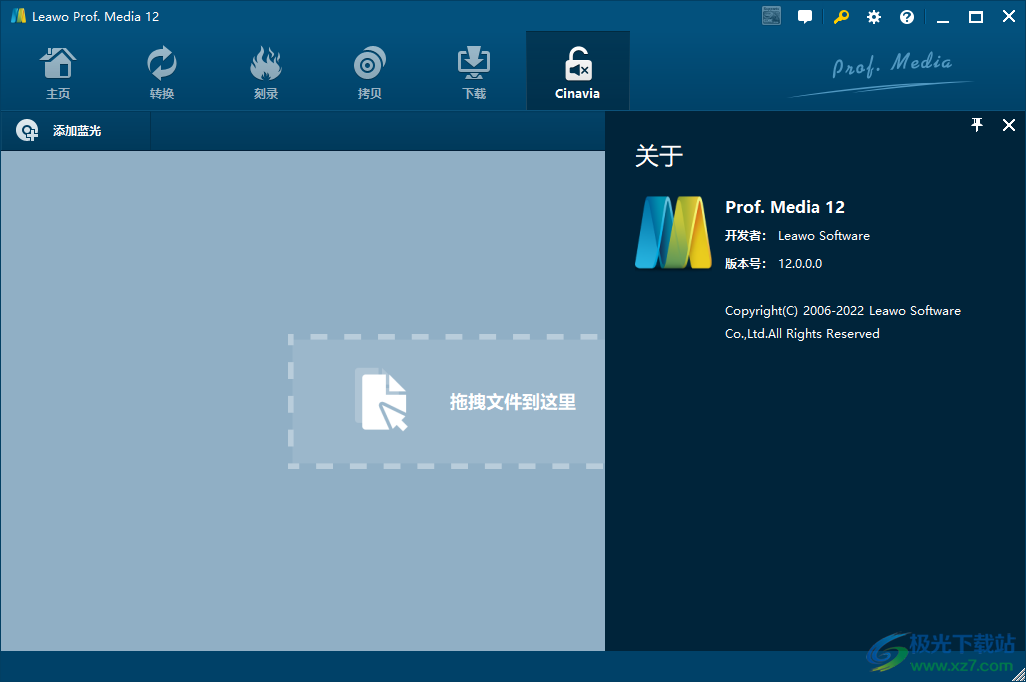Image resolution: width=1026 pixels, height=682 pixels.
Task: Click the window resize grip corner
Action: point(1018,674)
